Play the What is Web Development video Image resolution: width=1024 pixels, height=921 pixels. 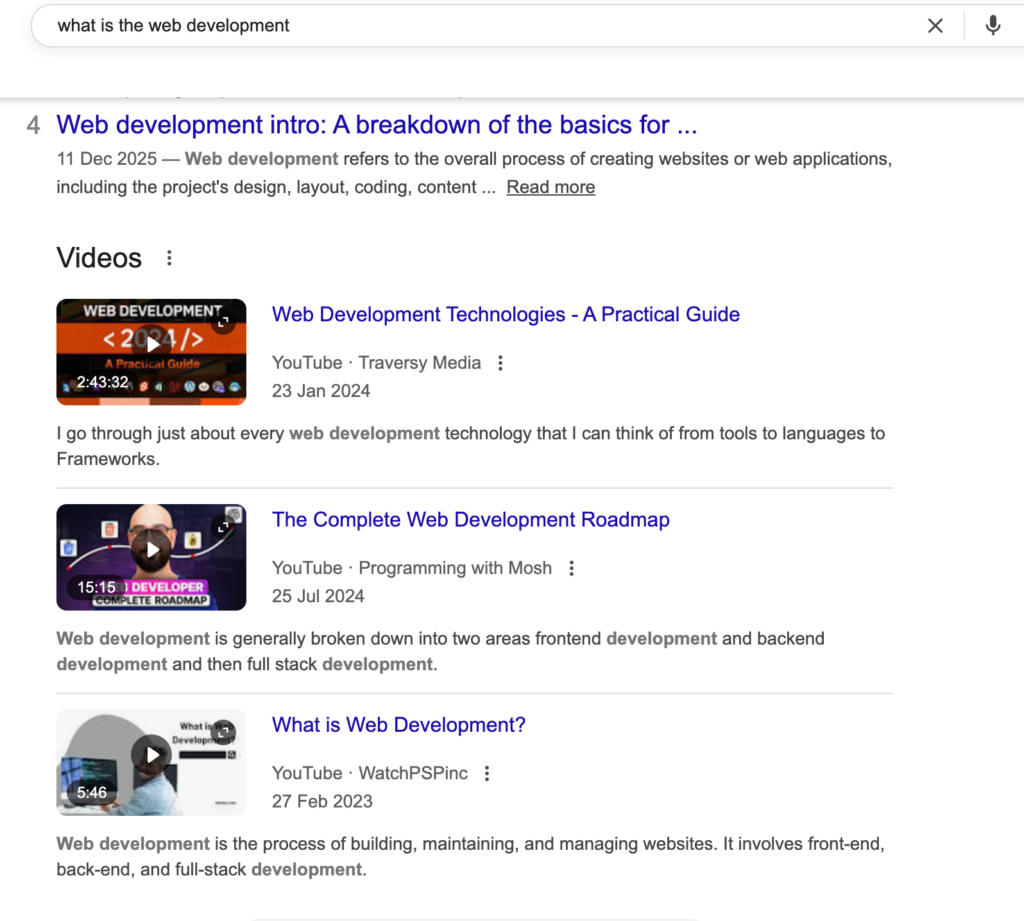(x=151, y=754)
